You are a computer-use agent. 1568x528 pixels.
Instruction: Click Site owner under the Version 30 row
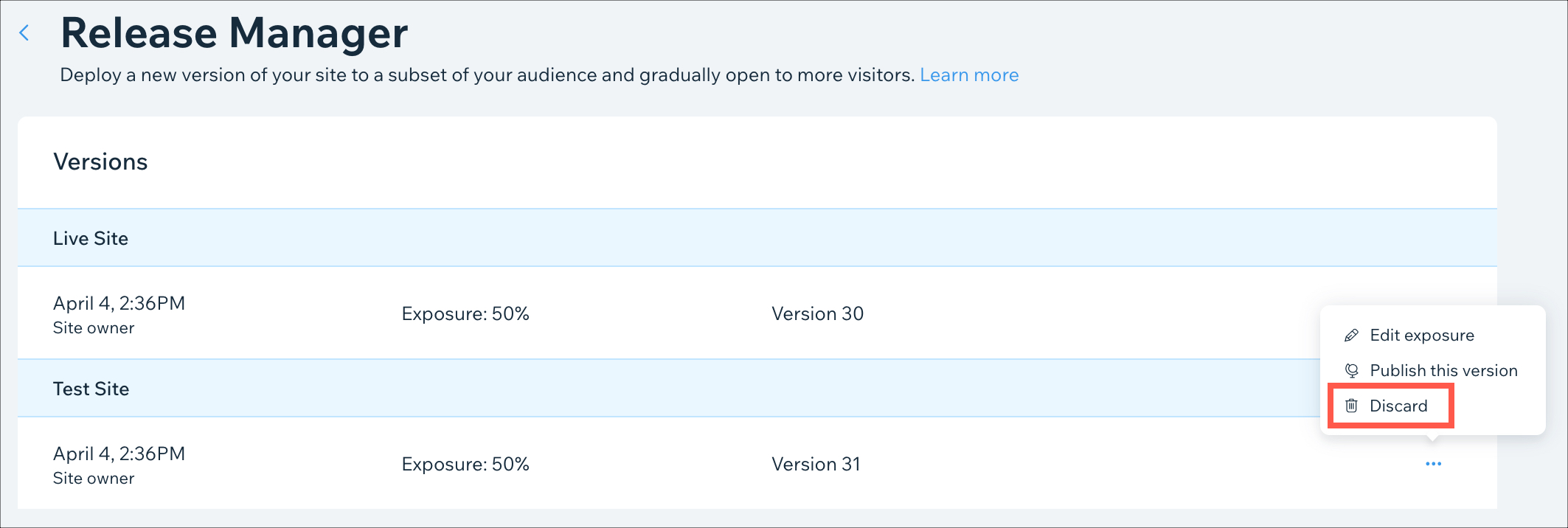[x=94, y=328]
